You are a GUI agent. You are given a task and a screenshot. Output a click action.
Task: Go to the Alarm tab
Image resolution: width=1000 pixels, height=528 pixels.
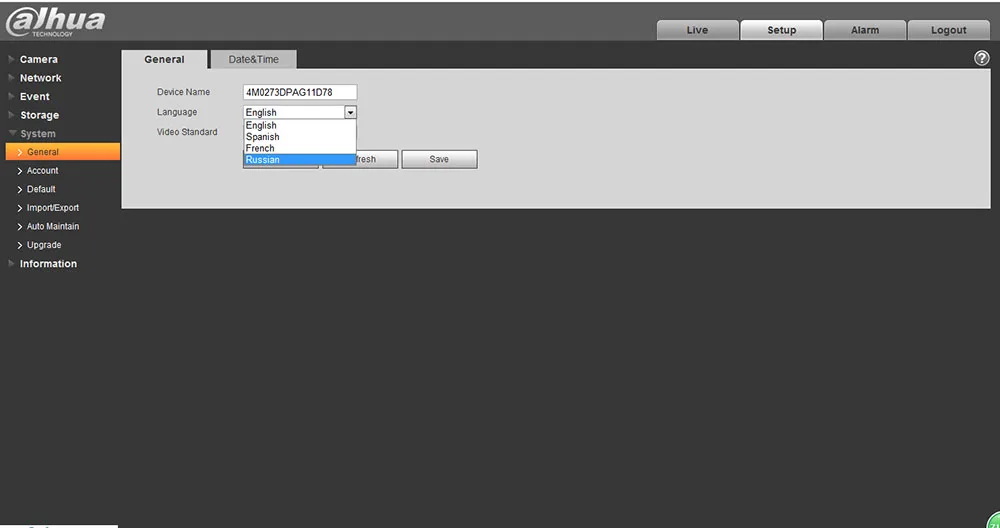865,30
